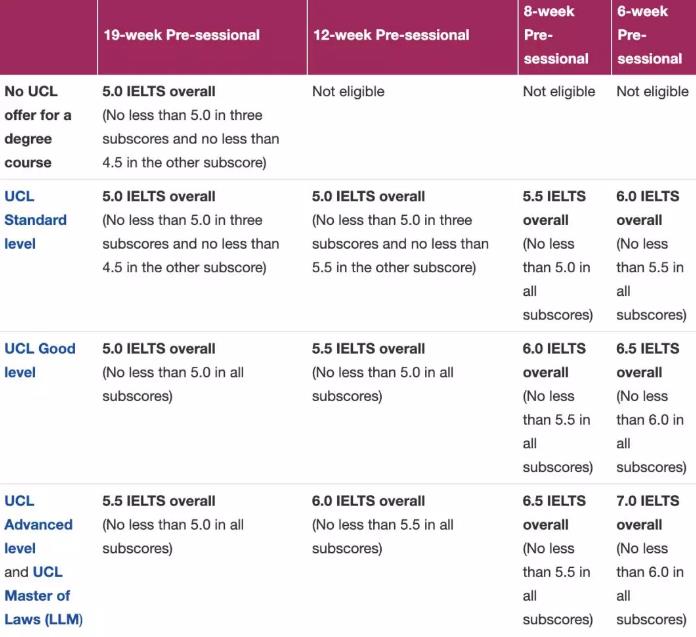Click 'Not eligible' in the 12-week column
The width and height of the screenshot is (696, 637).
348,91
